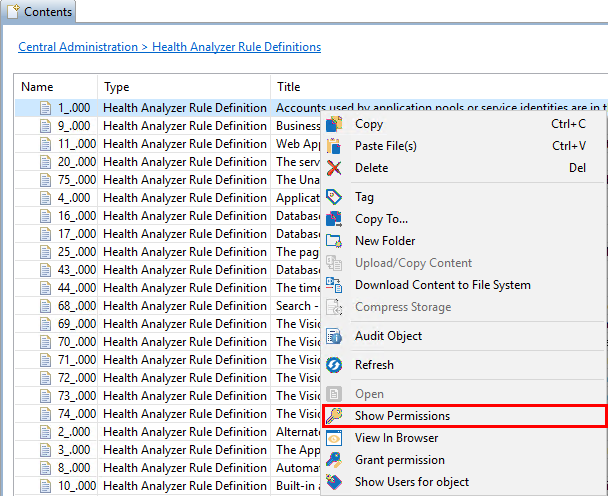Click the red Delete X icon
This screenshot has width=608, height=496.
(x=335, y=168)
